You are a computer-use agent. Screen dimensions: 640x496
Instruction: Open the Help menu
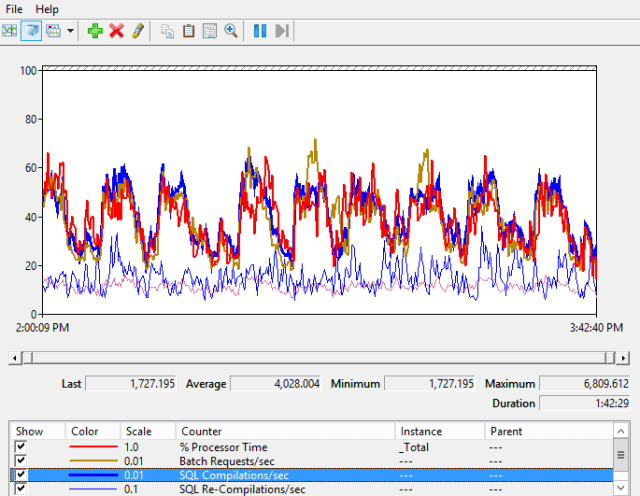click(47, 9)
